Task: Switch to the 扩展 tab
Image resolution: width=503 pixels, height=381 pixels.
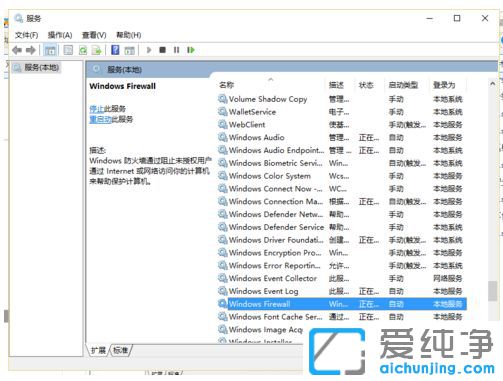Action: tap(98, 350)
